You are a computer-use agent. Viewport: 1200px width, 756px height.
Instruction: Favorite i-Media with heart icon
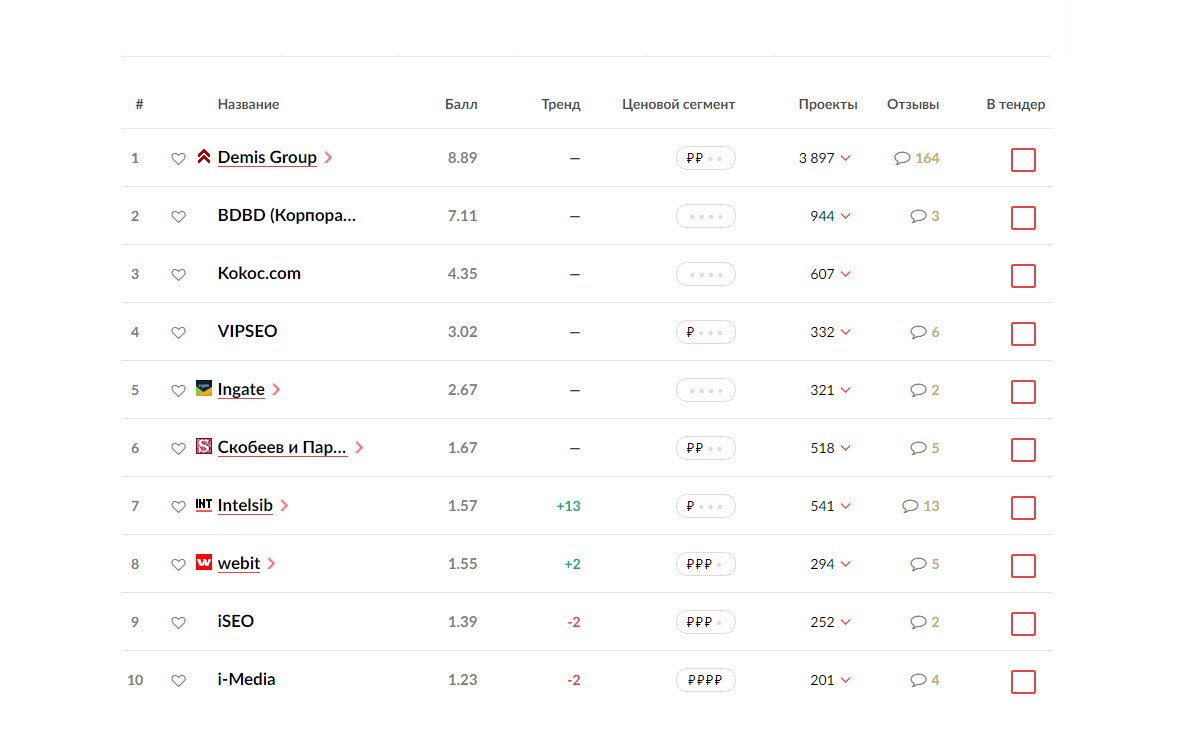(178, 680)
